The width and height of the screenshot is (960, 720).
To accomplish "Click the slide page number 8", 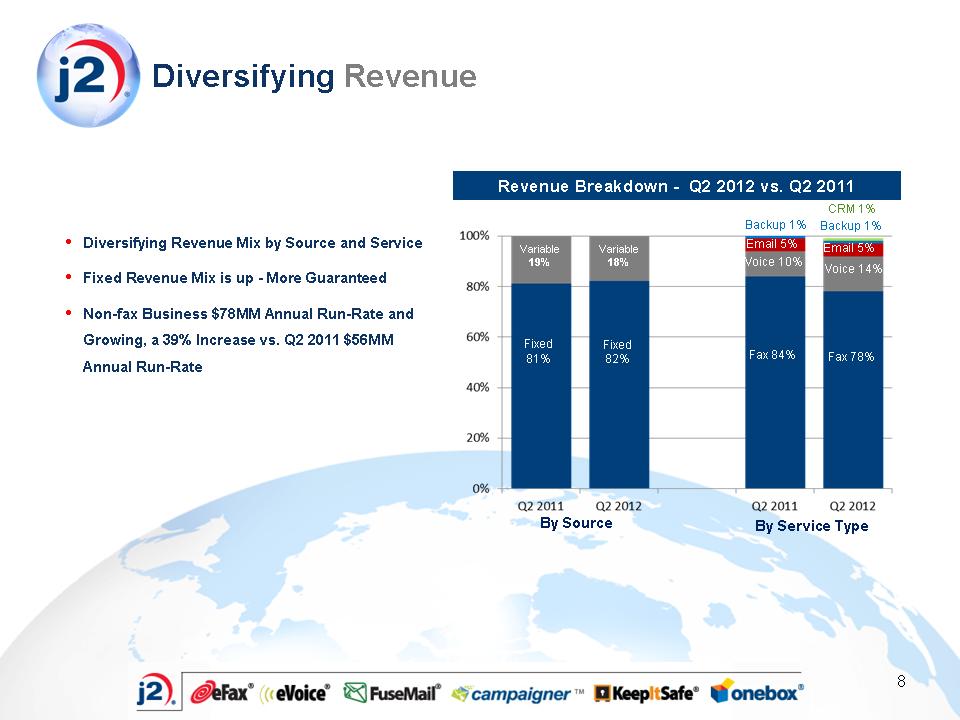I will click(x=901, y=681).
